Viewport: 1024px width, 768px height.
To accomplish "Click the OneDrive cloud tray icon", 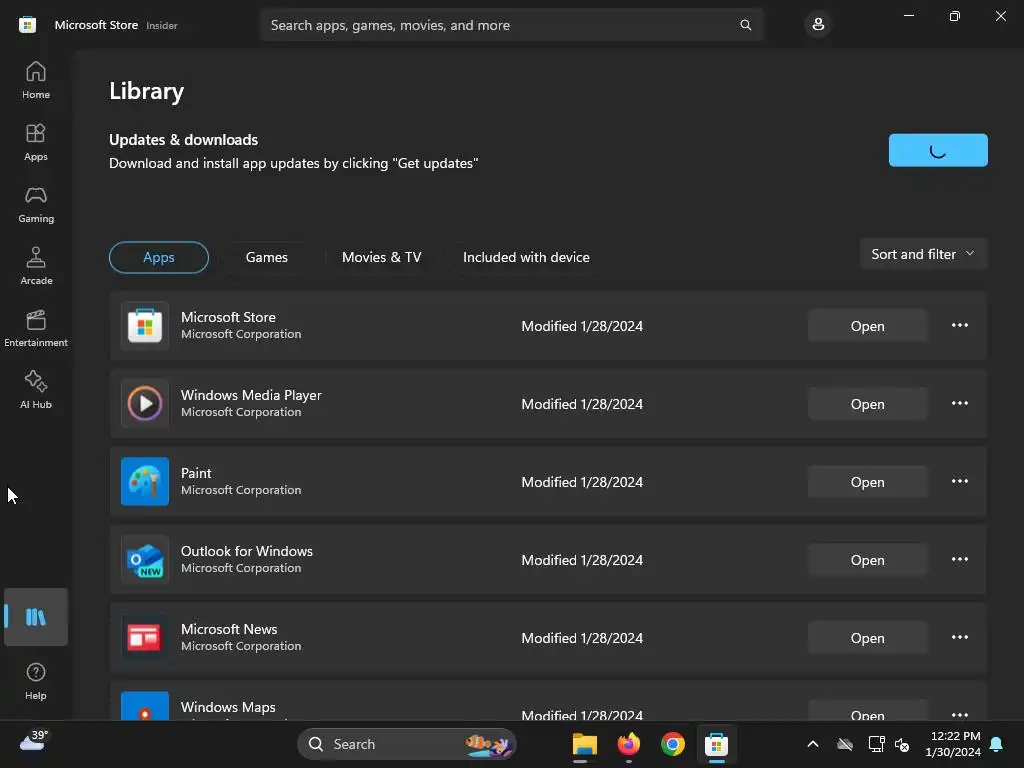I will pyautogui.click(x=845, y=744).
